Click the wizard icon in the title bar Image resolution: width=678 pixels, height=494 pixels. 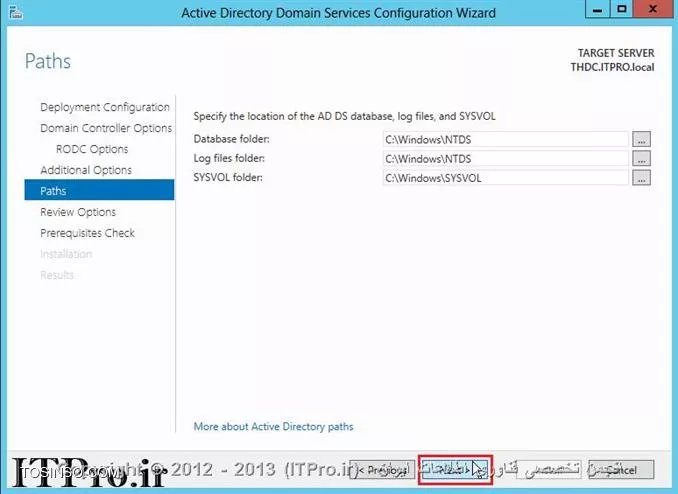tap(16, 12)
